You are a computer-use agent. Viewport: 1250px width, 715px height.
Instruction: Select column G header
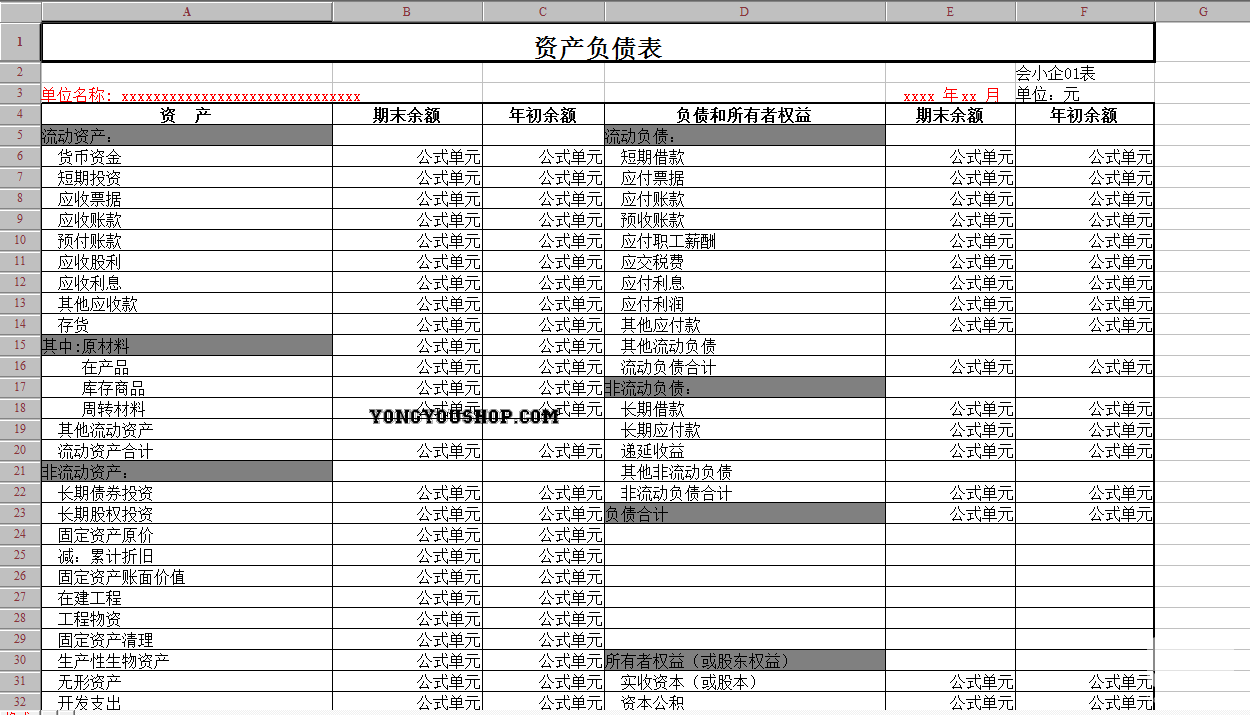tap(1202, 11)
